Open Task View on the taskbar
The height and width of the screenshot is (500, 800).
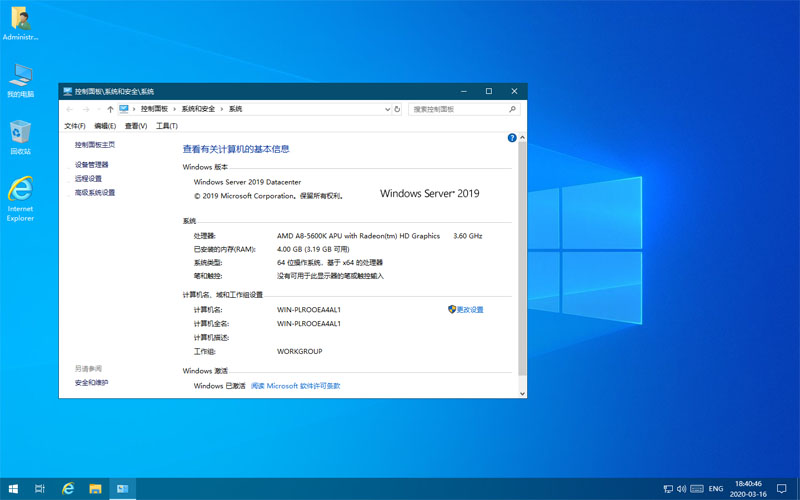pos(40,489)
